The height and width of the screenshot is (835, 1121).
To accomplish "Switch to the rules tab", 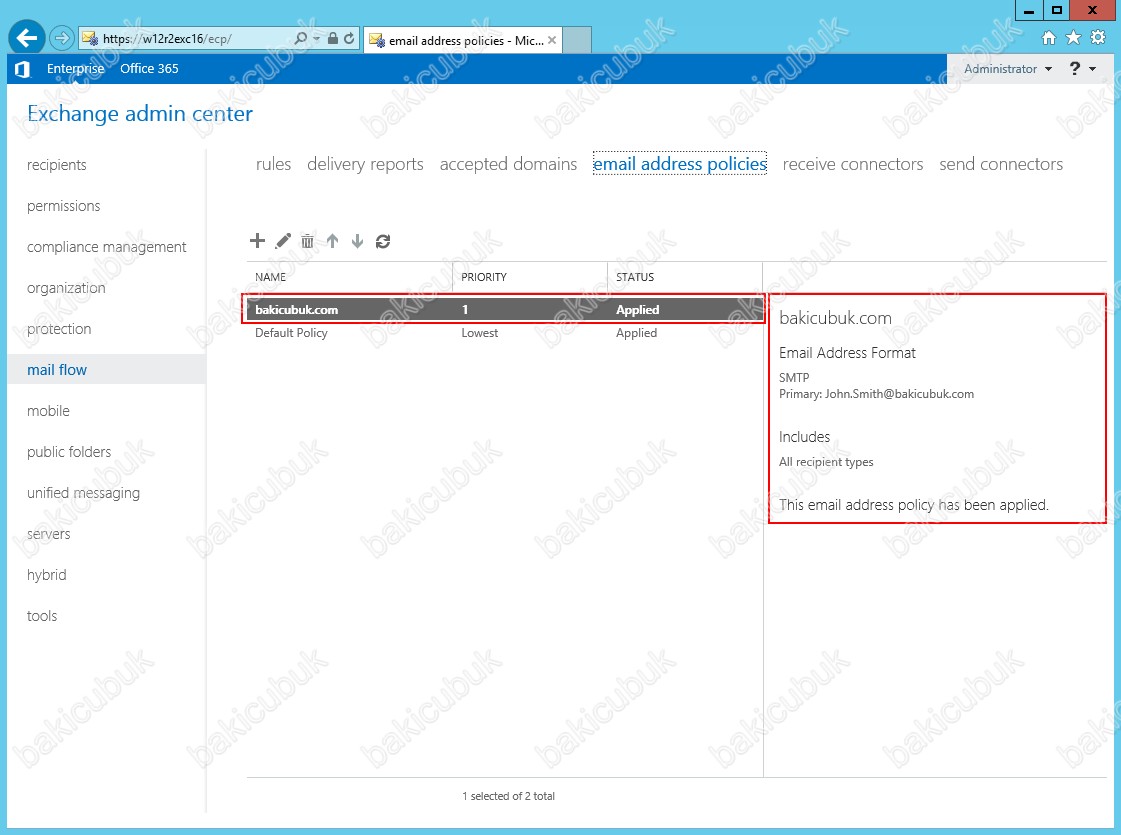I will (x=274, y=164).
